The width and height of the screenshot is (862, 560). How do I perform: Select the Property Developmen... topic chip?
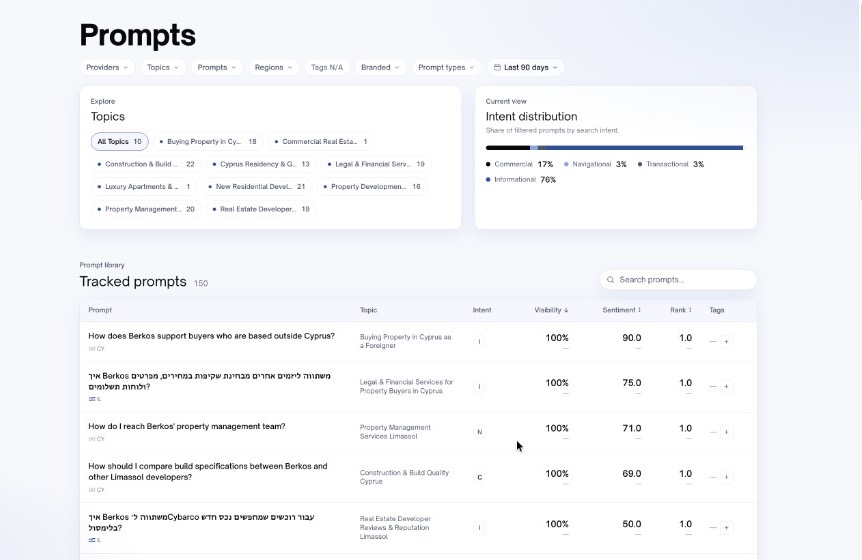pyautogui.click(x=372, y=186)
